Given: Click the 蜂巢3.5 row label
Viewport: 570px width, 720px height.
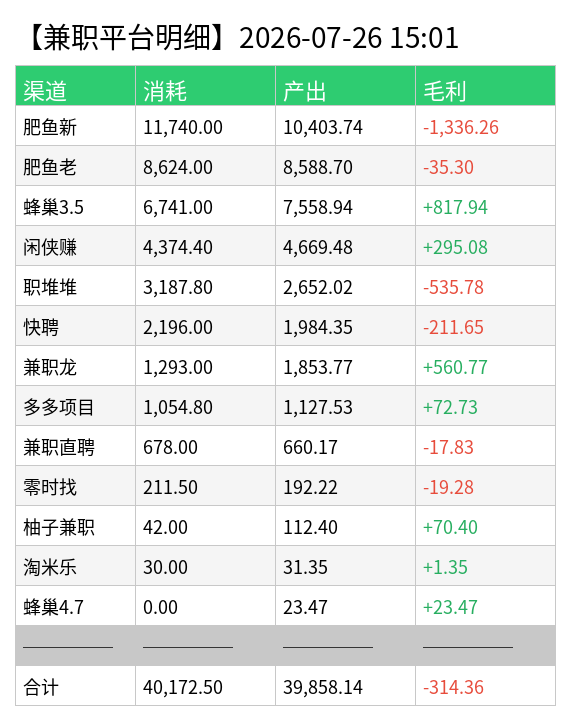Looking at the screenshot, I should click(53, 207).
